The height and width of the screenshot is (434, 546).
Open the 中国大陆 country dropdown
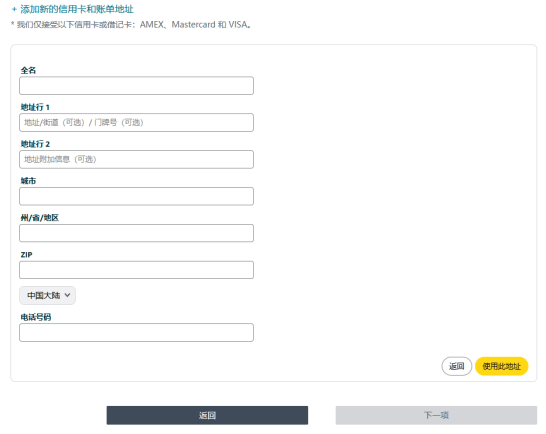tap(47, 295)
